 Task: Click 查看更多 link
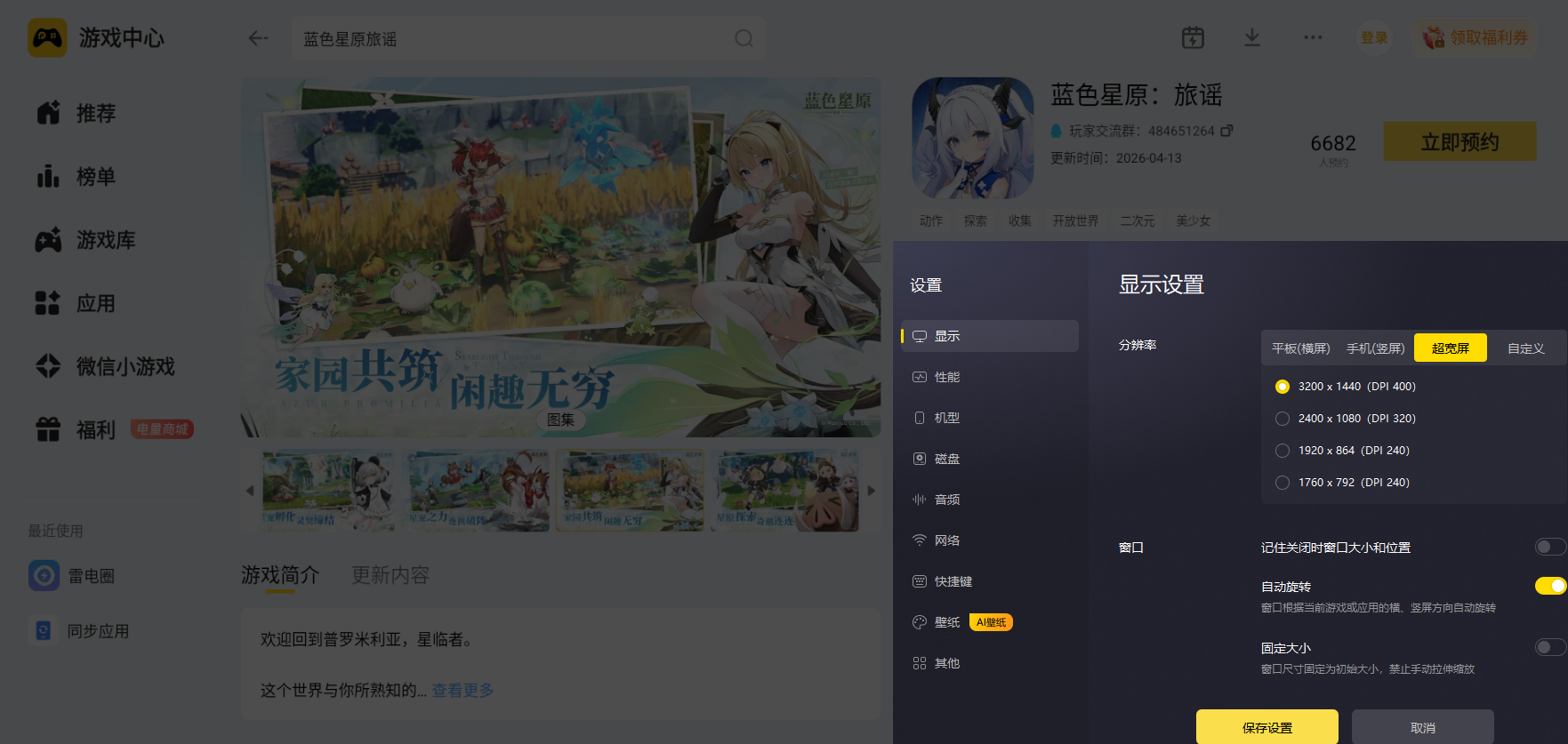(462, 691)
